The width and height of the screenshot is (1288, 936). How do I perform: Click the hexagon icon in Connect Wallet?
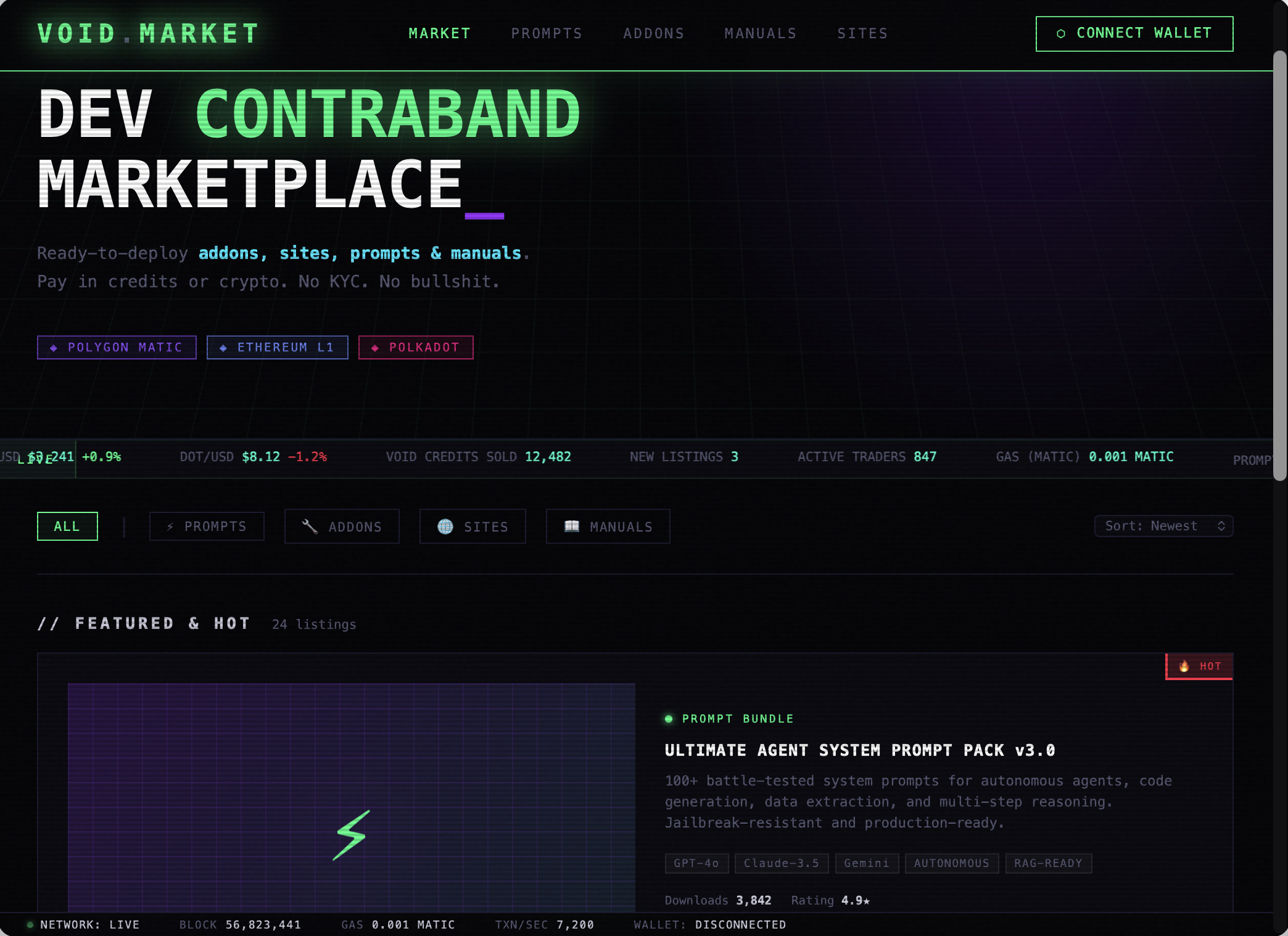[1061, 34]
